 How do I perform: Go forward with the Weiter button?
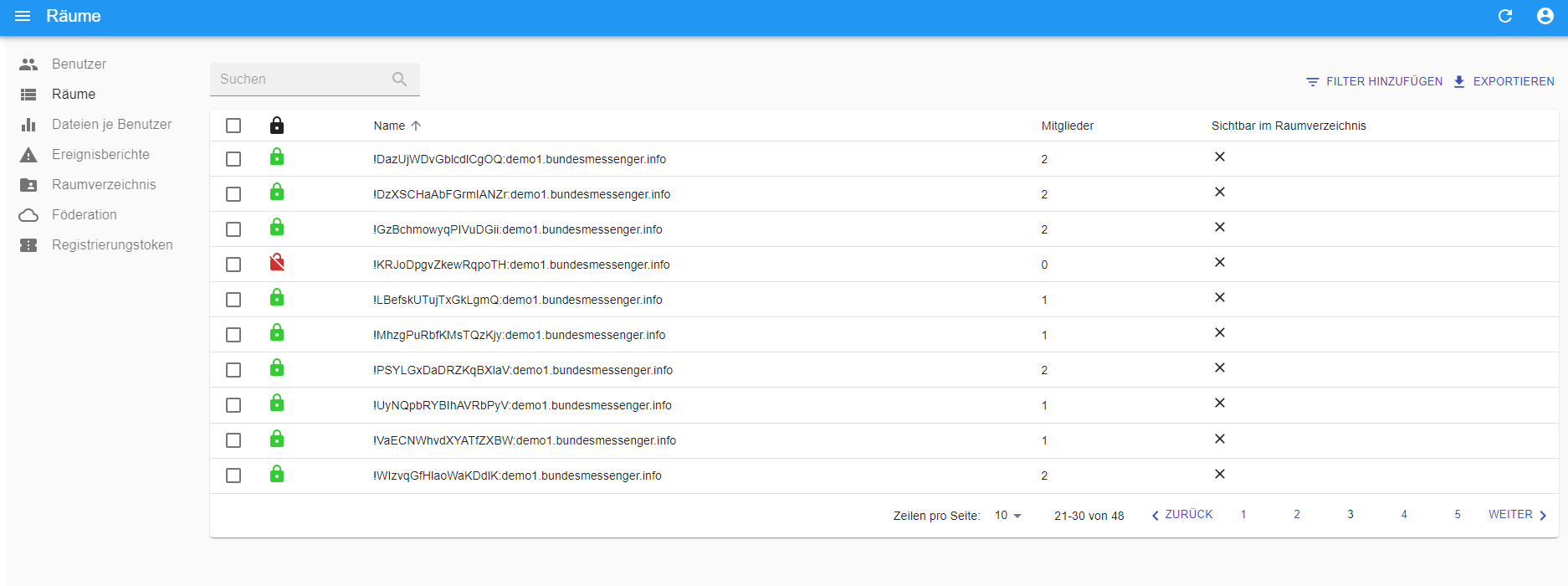click(1518, 515)
